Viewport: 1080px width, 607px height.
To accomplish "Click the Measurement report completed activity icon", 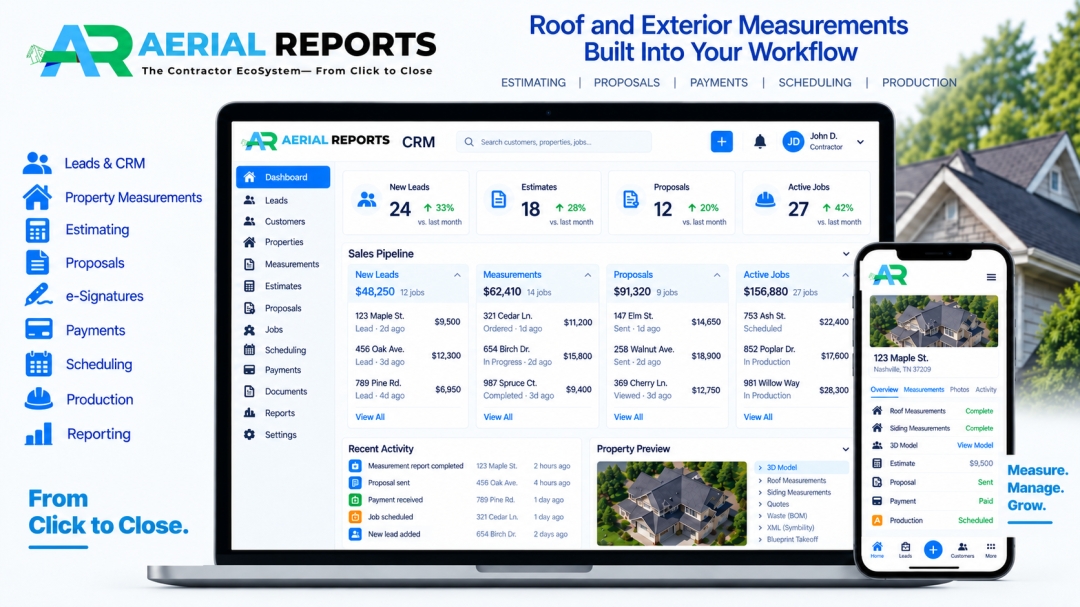I will pyautogui.click(x=355, y=466).
